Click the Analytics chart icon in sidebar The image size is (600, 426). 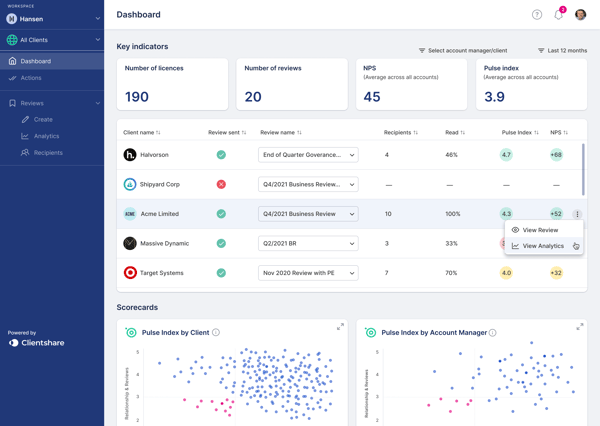(25, 136)
